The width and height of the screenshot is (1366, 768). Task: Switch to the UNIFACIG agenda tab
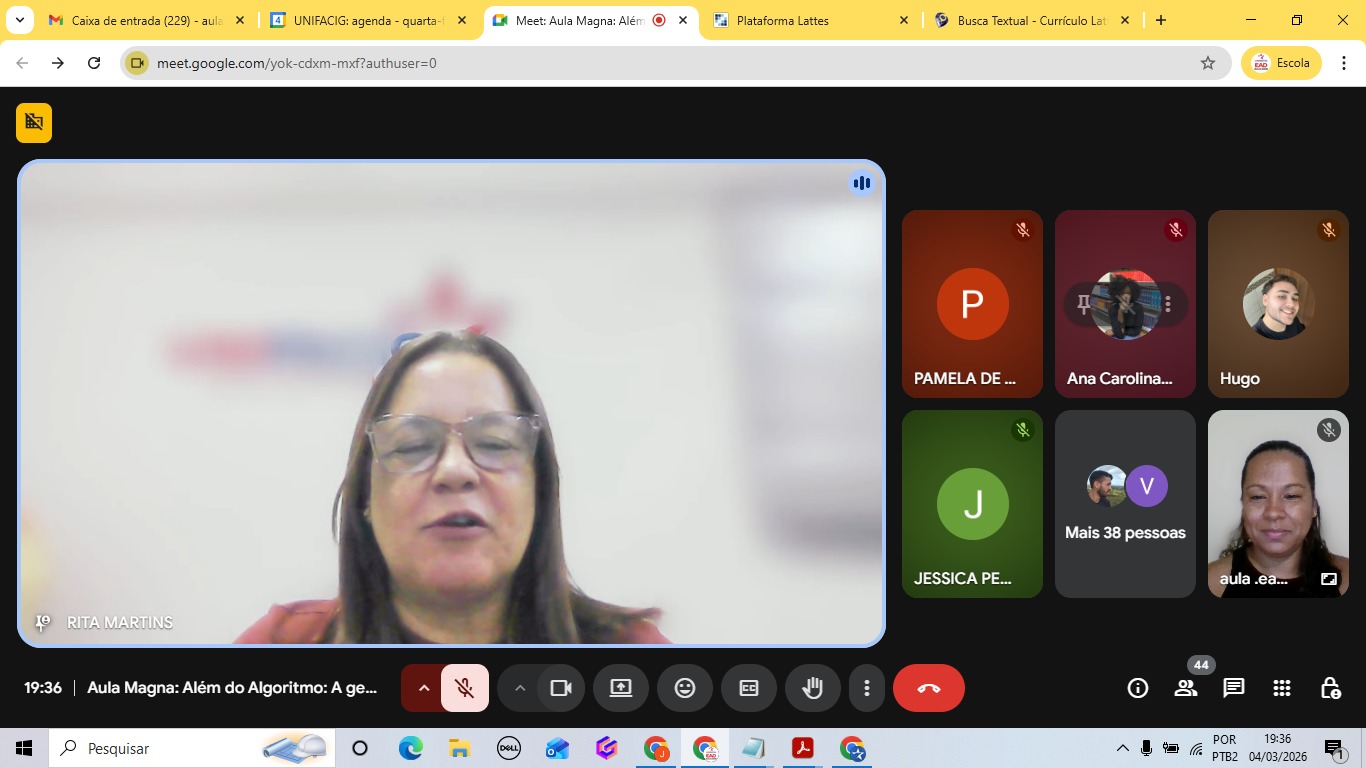pos(366,20)
